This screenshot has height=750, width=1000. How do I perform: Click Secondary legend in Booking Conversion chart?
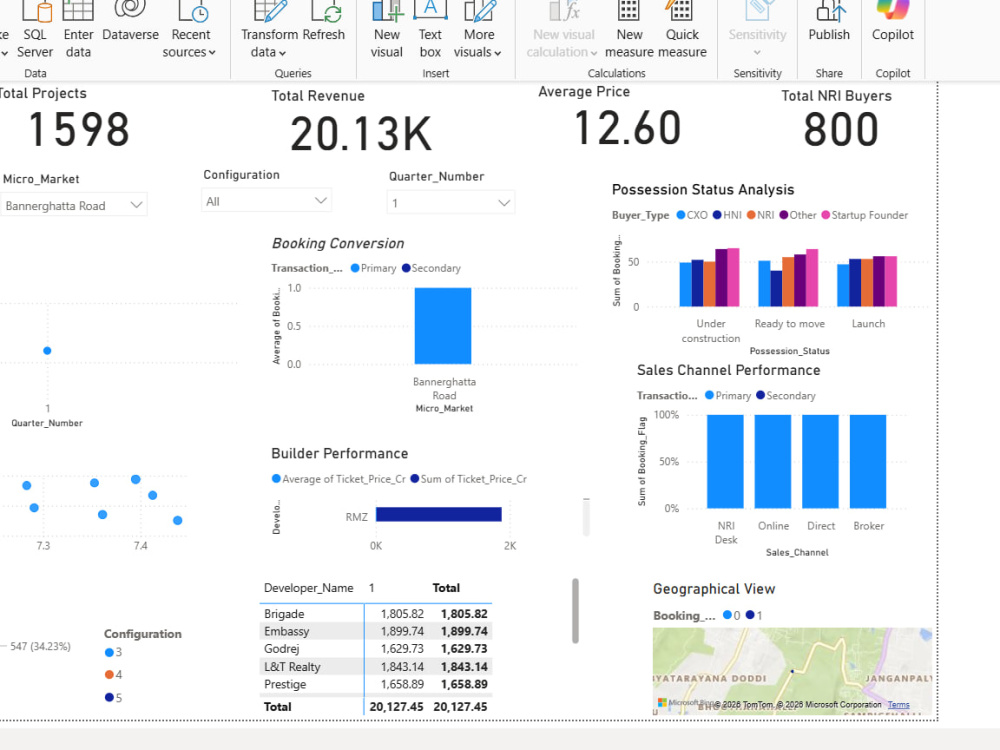(431, 268)
